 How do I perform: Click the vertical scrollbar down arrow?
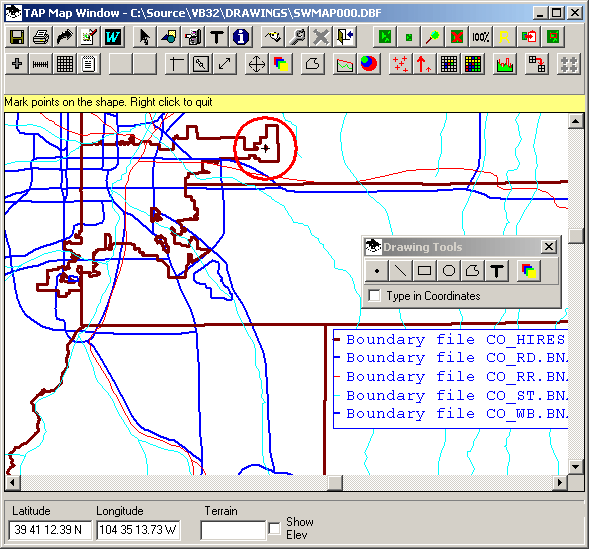[x=575, y=467]
